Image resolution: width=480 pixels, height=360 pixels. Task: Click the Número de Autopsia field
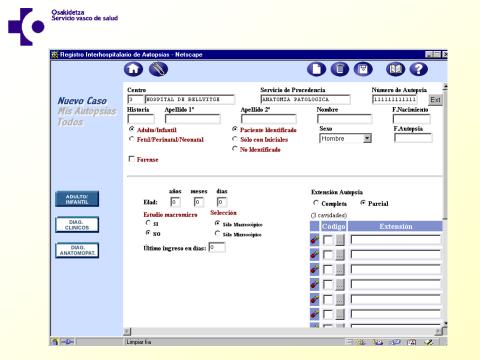(x=395, y=99)
